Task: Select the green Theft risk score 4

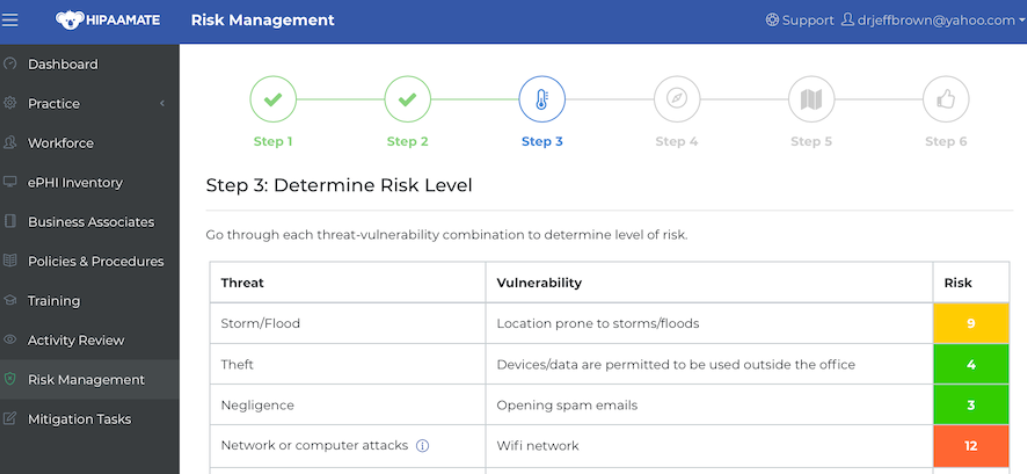Action: [971, 364]
